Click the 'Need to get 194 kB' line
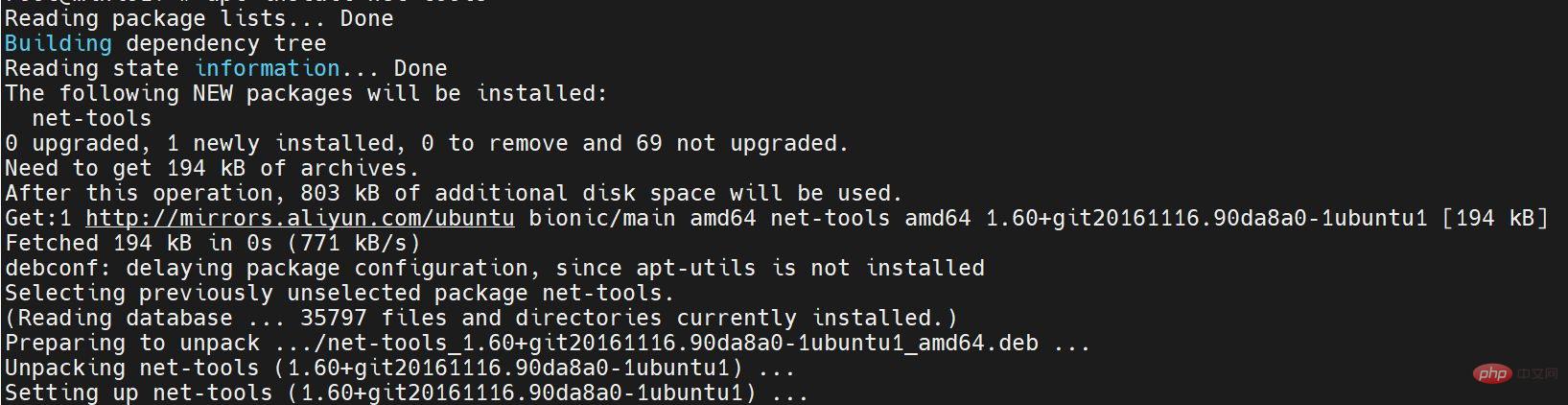 pyautogui.click(x=206, y=168)
